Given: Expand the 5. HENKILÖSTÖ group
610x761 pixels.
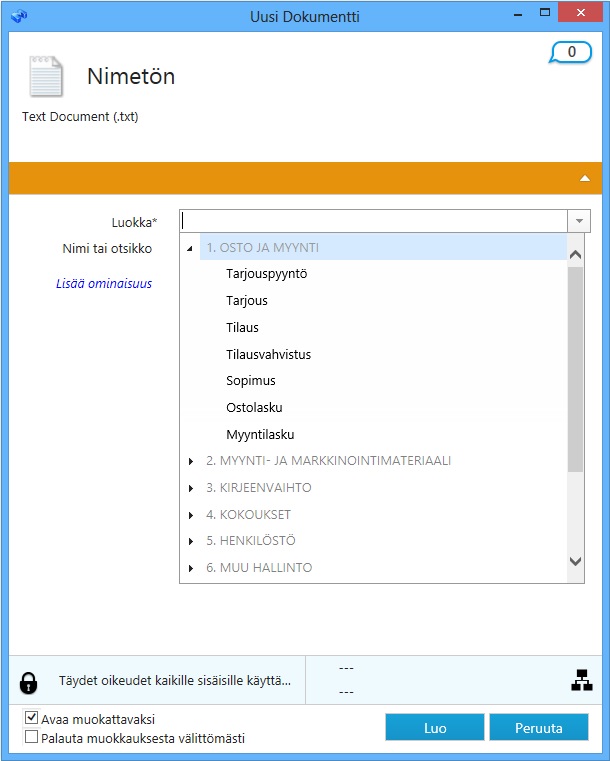Looking at the screenshot, I should tap(191, 541).
